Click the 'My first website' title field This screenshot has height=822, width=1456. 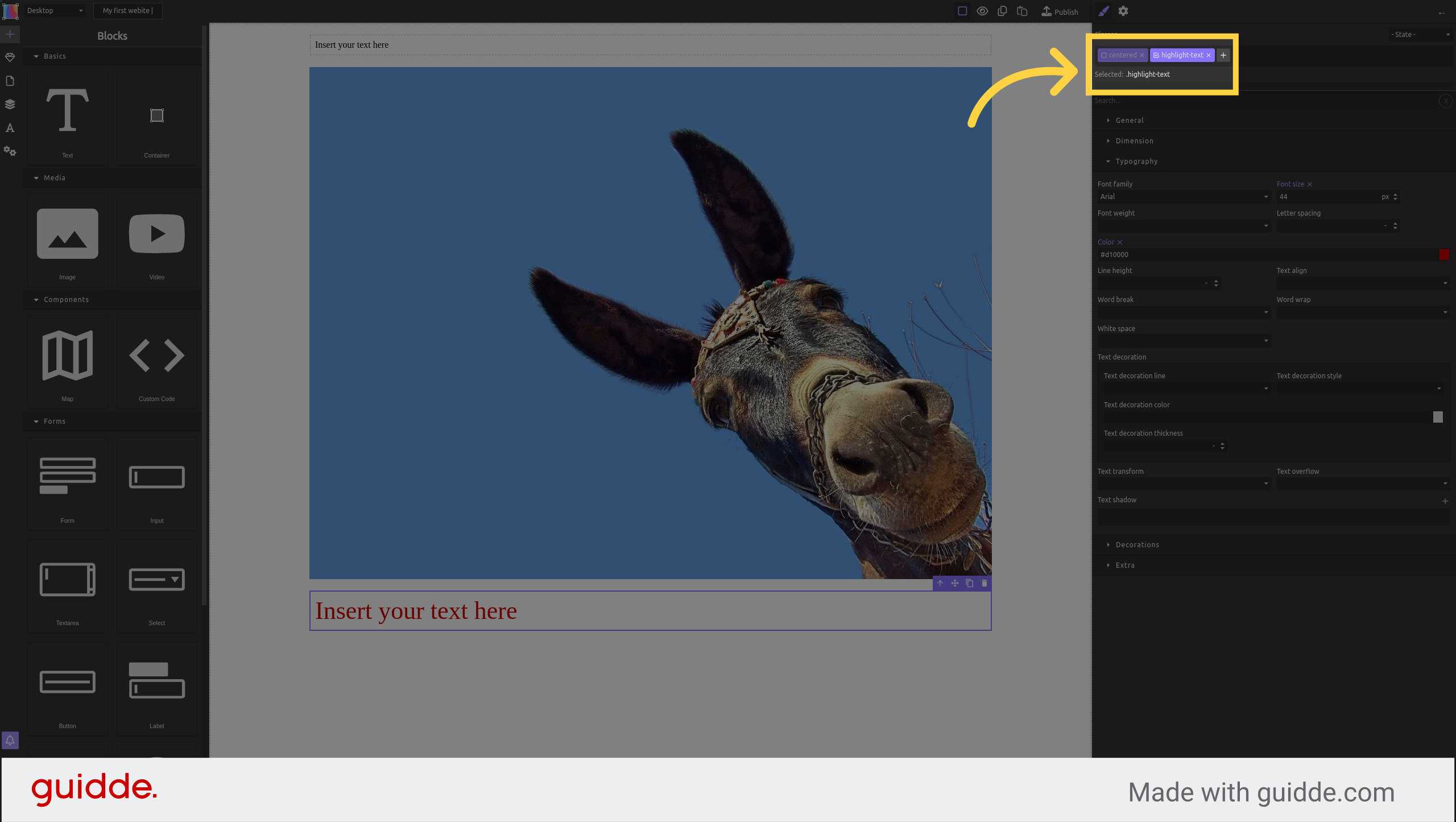(127, 10)
